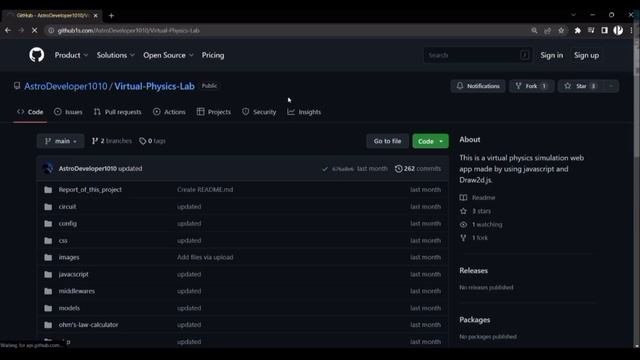Click the GitHub Octocat logo
Viewport: 640px width, 360px height.
pyautogui.click(x=37, y=55)
